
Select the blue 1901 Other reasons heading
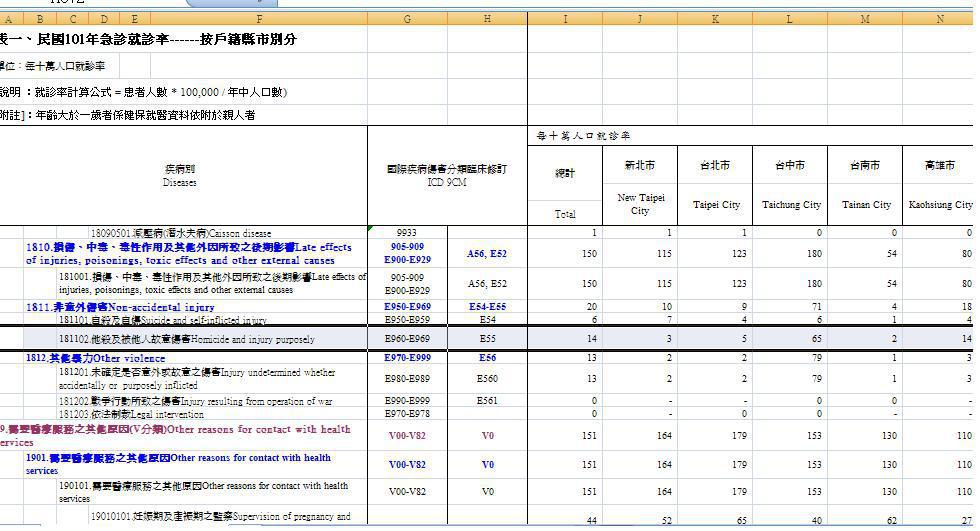pos(178,464)
